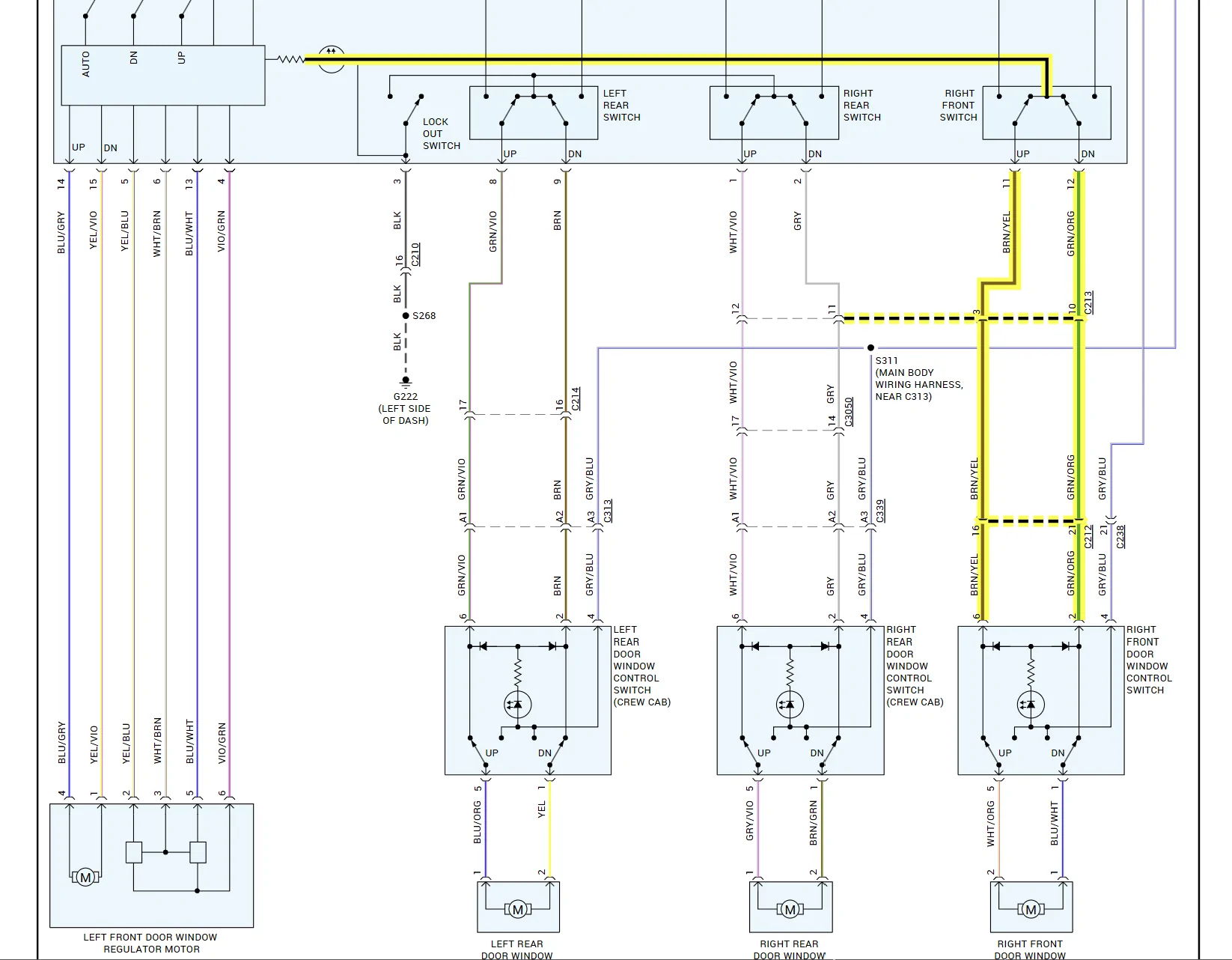Click the S268 splice dot

pyautogui.click(x=406, y=316)
